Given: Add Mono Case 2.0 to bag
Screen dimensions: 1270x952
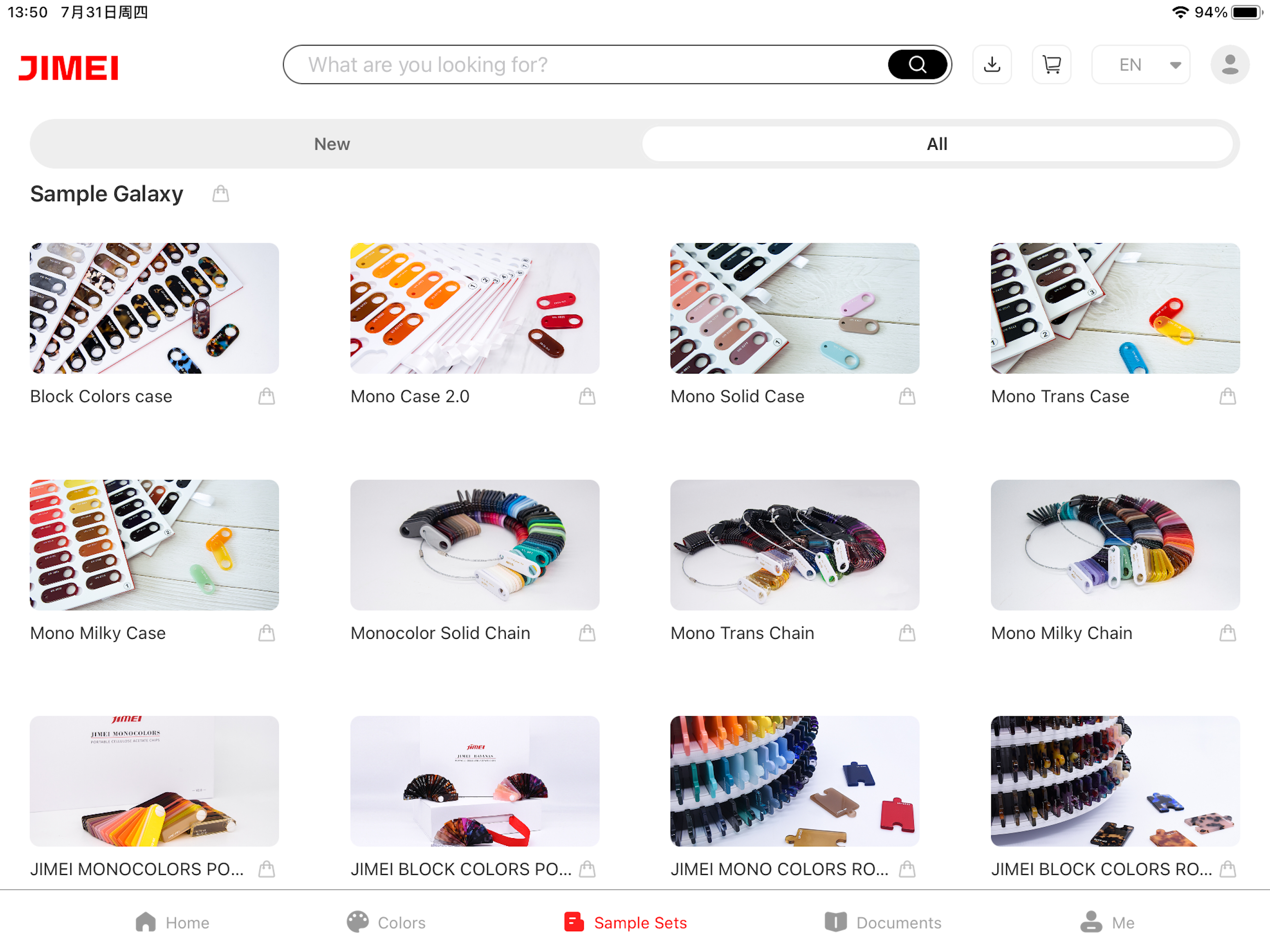Looking at the screenshot, I should coord(587,397).
